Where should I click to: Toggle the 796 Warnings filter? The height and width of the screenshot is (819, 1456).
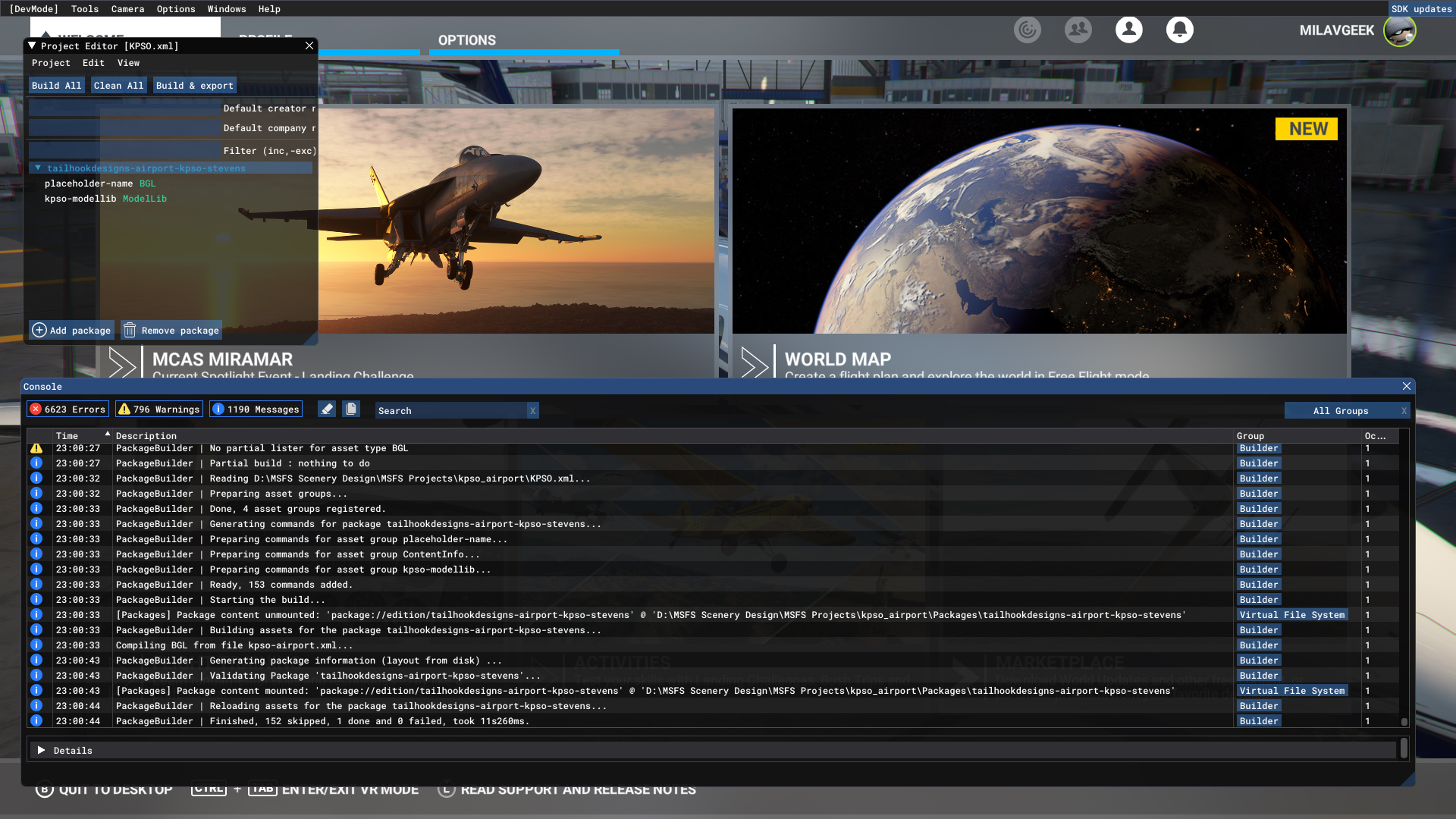159,409
